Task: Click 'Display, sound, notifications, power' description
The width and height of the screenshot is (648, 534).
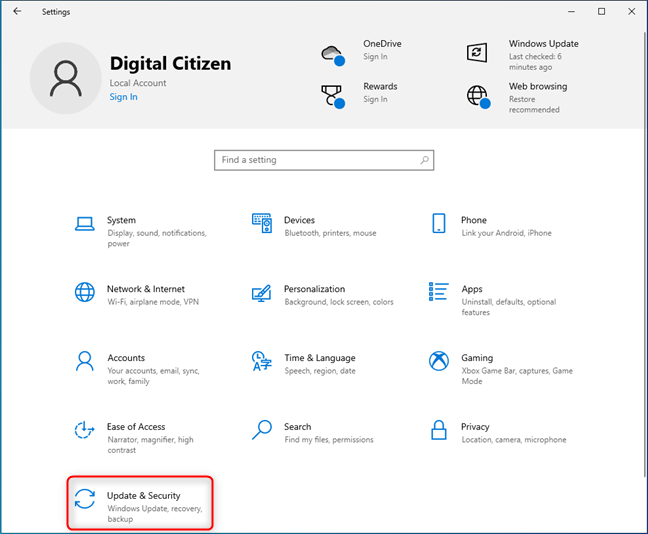Action: coord(157,238)
